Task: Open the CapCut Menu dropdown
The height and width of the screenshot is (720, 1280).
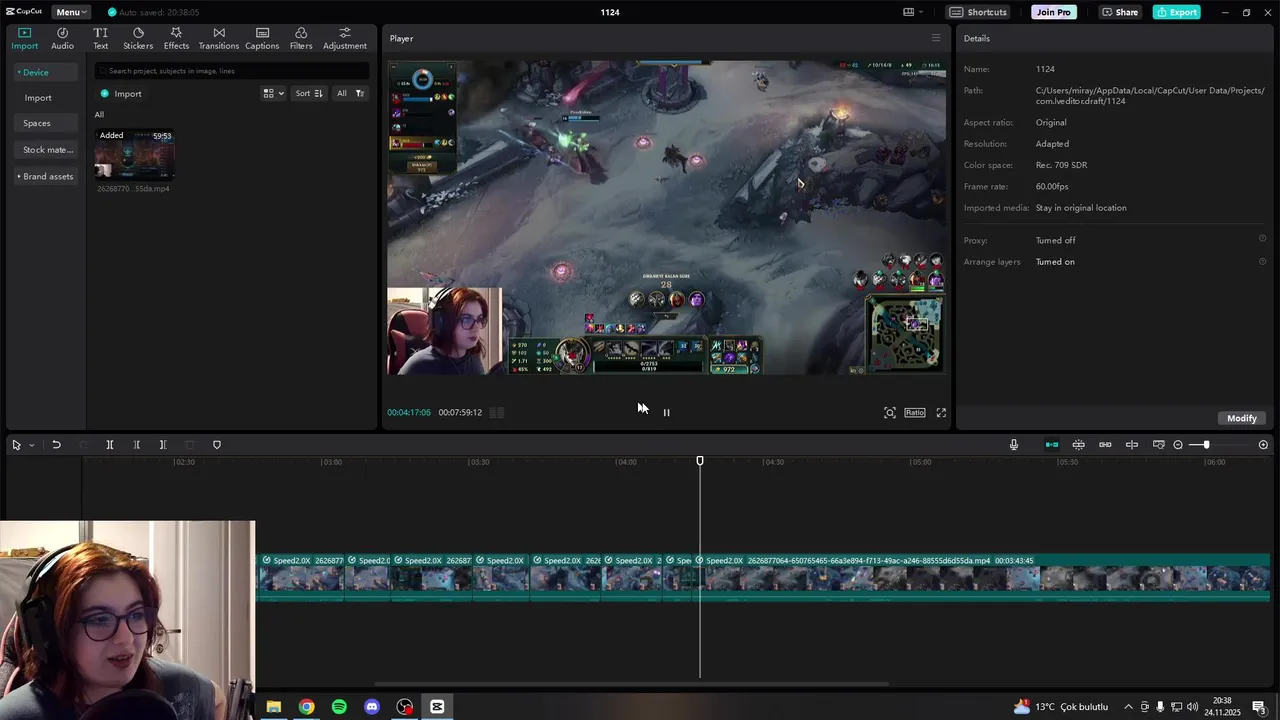Action: pos(71,12)
